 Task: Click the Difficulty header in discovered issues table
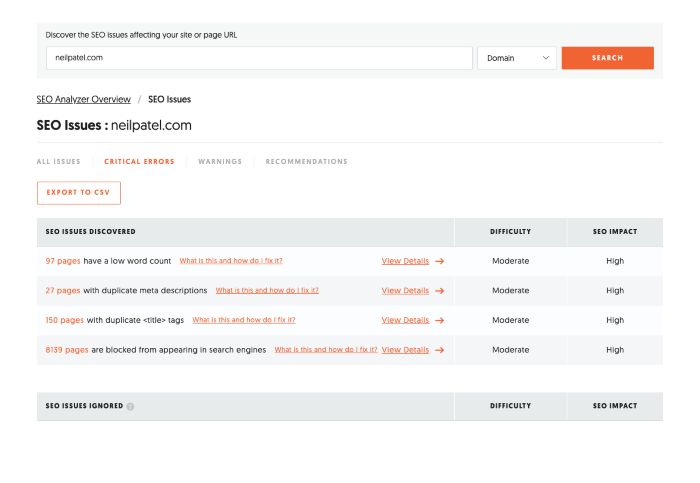pyautogui.click(x=510, y=232)
